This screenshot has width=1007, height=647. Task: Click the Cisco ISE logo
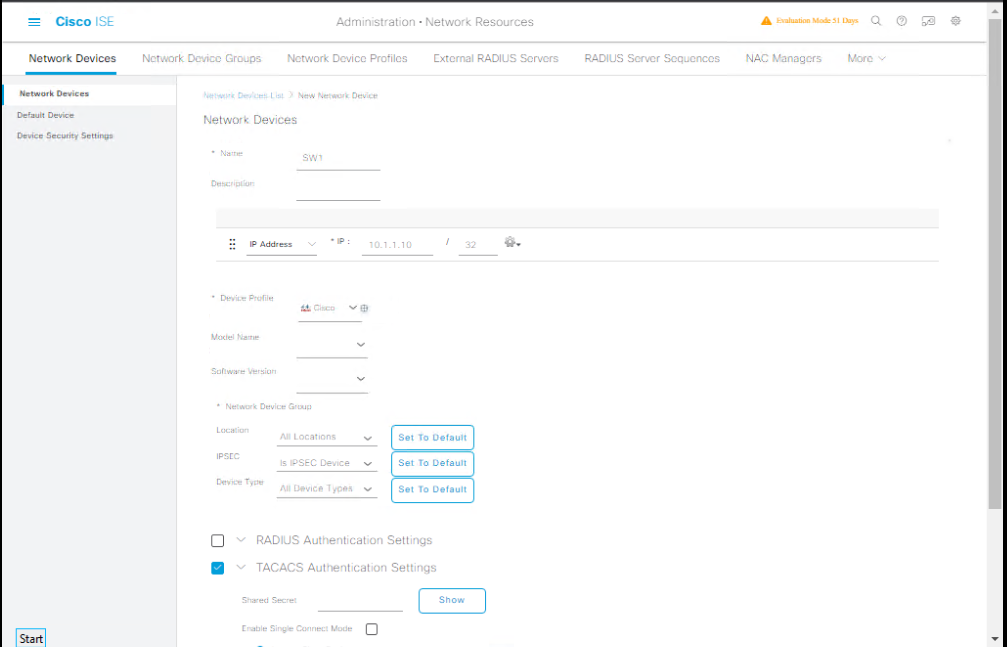(x=85, y=22)
